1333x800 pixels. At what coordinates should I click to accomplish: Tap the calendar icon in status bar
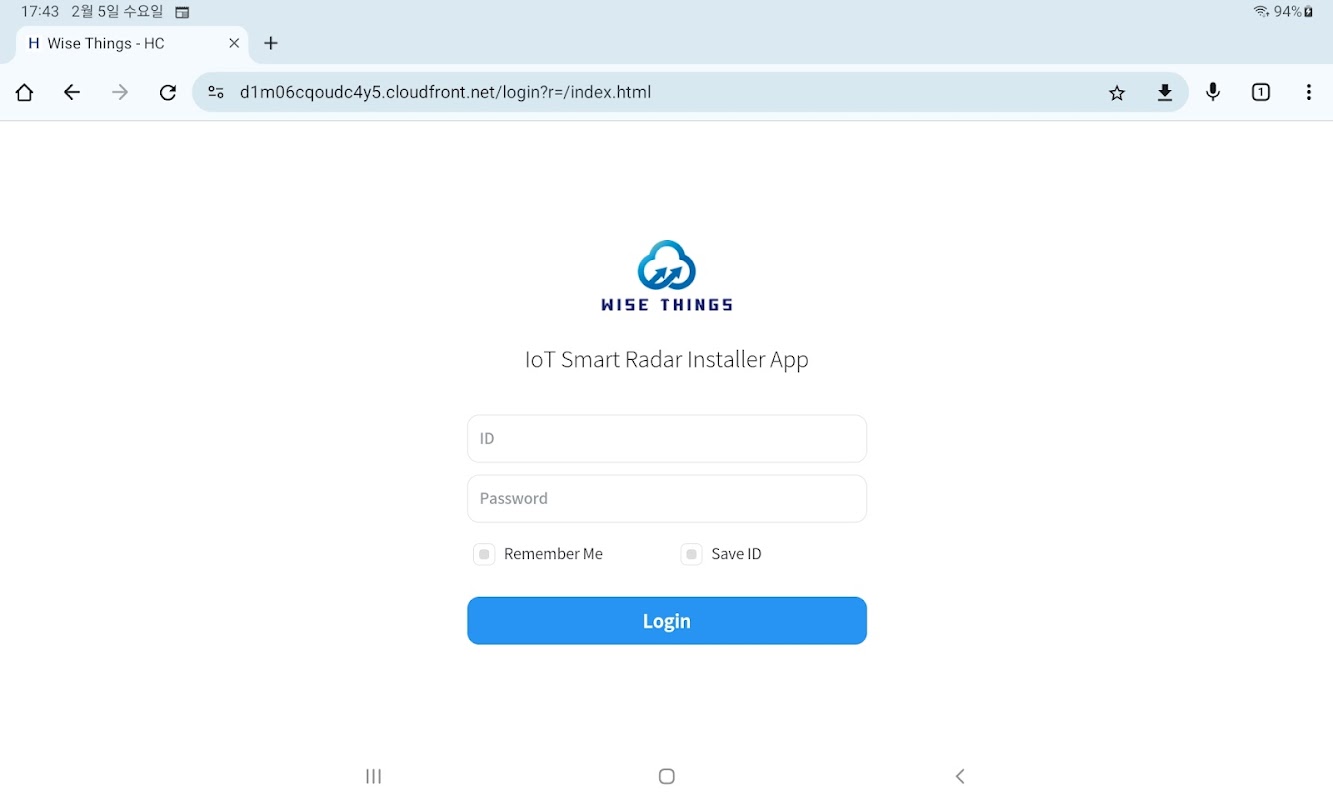click(x=182, y=13)
